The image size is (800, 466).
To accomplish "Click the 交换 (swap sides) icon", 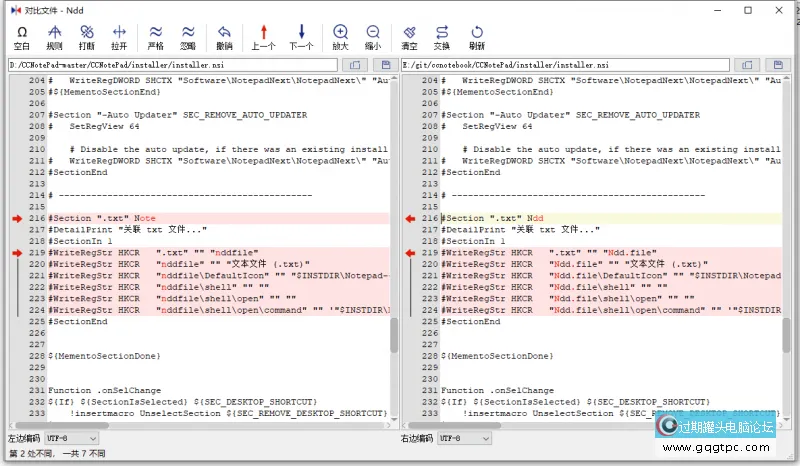I will (x=442, y=37).
